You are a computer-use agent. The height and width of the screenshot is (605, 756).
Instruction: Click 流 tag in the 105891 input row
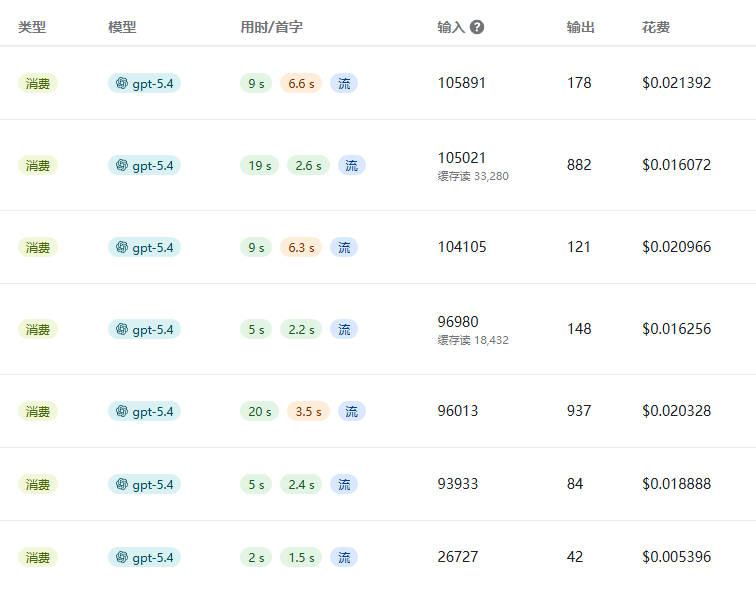click(x=344, y=83)
